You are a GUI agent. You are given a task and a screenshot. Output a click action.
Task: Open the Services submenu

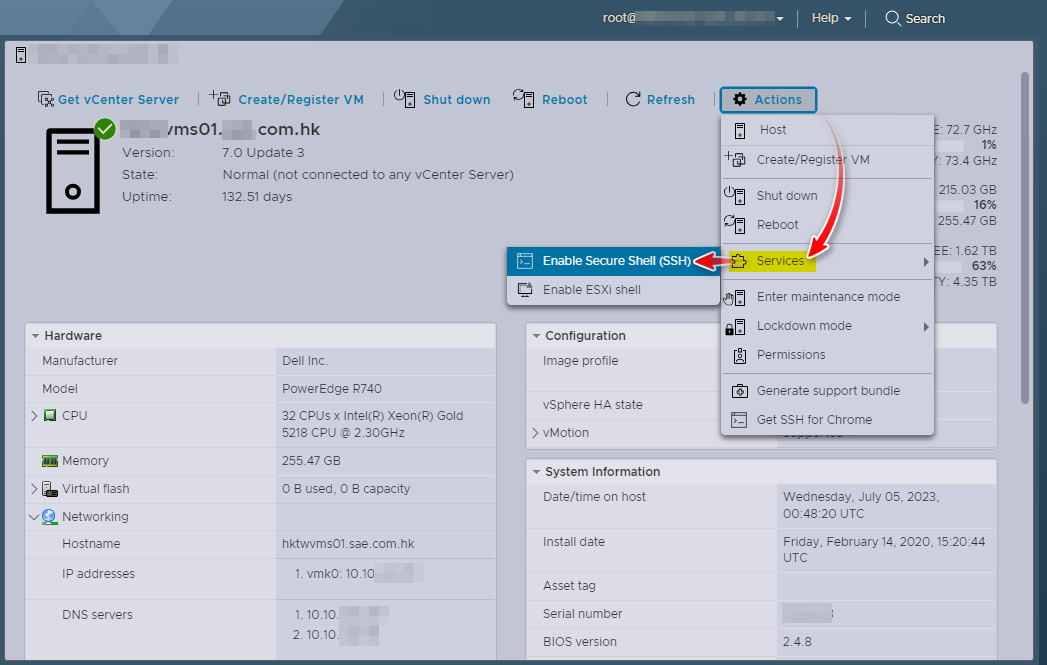tap(780, 261)
